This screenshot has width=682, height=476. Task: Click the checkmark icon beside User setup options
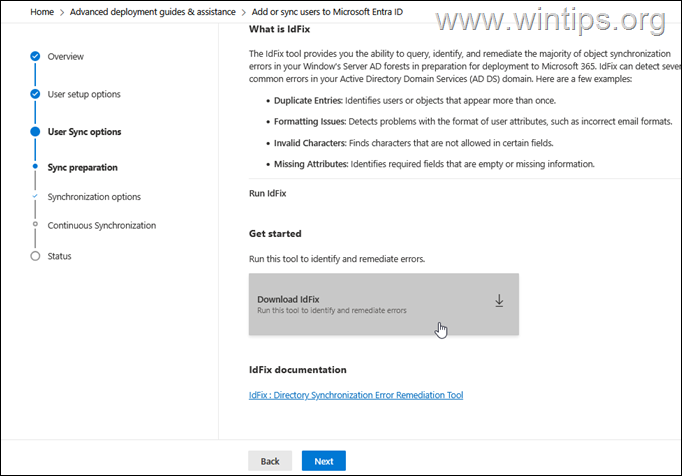tap(35, 94)
